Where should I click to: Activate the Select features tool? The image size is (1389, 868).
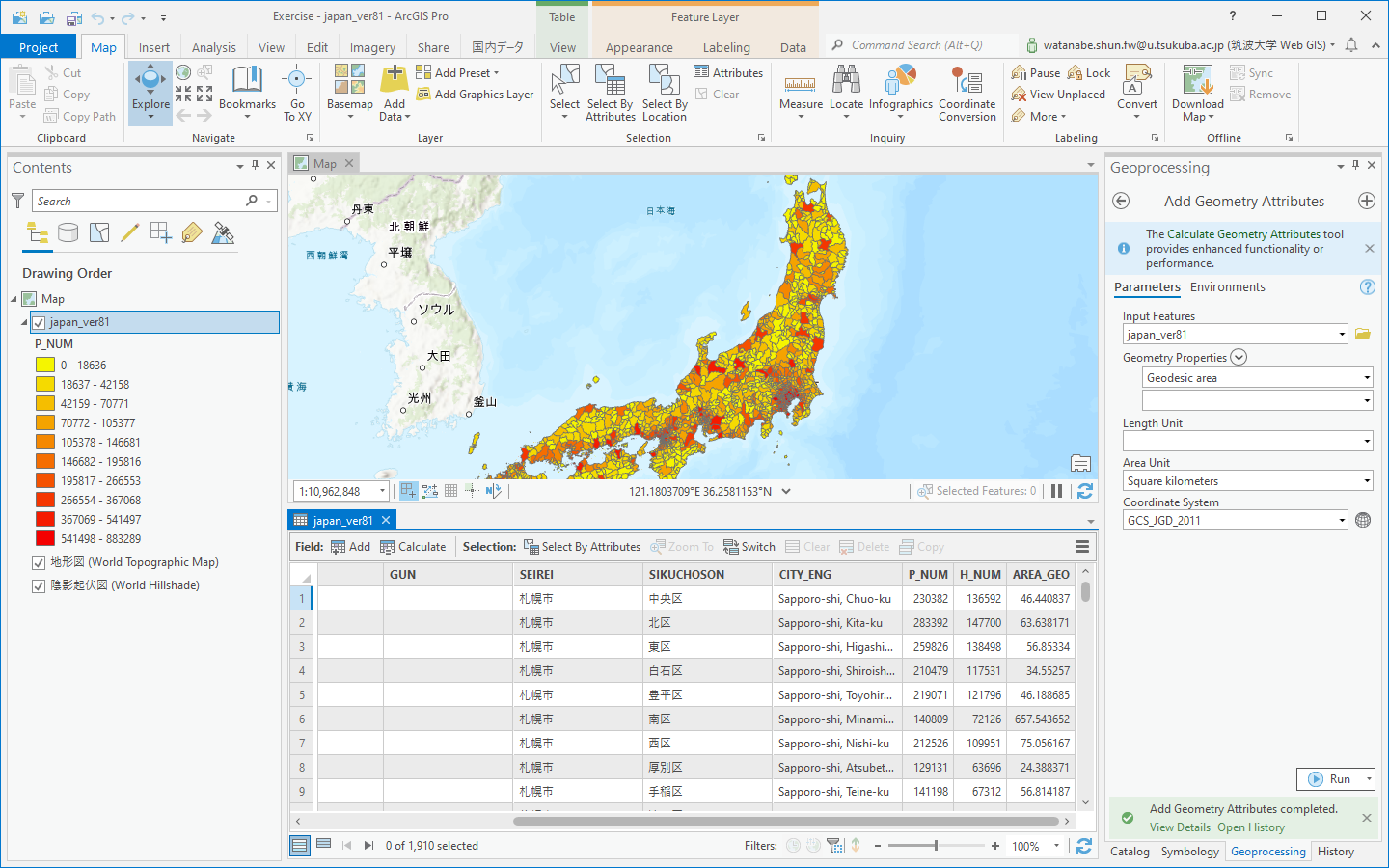[x=564, y=93]
